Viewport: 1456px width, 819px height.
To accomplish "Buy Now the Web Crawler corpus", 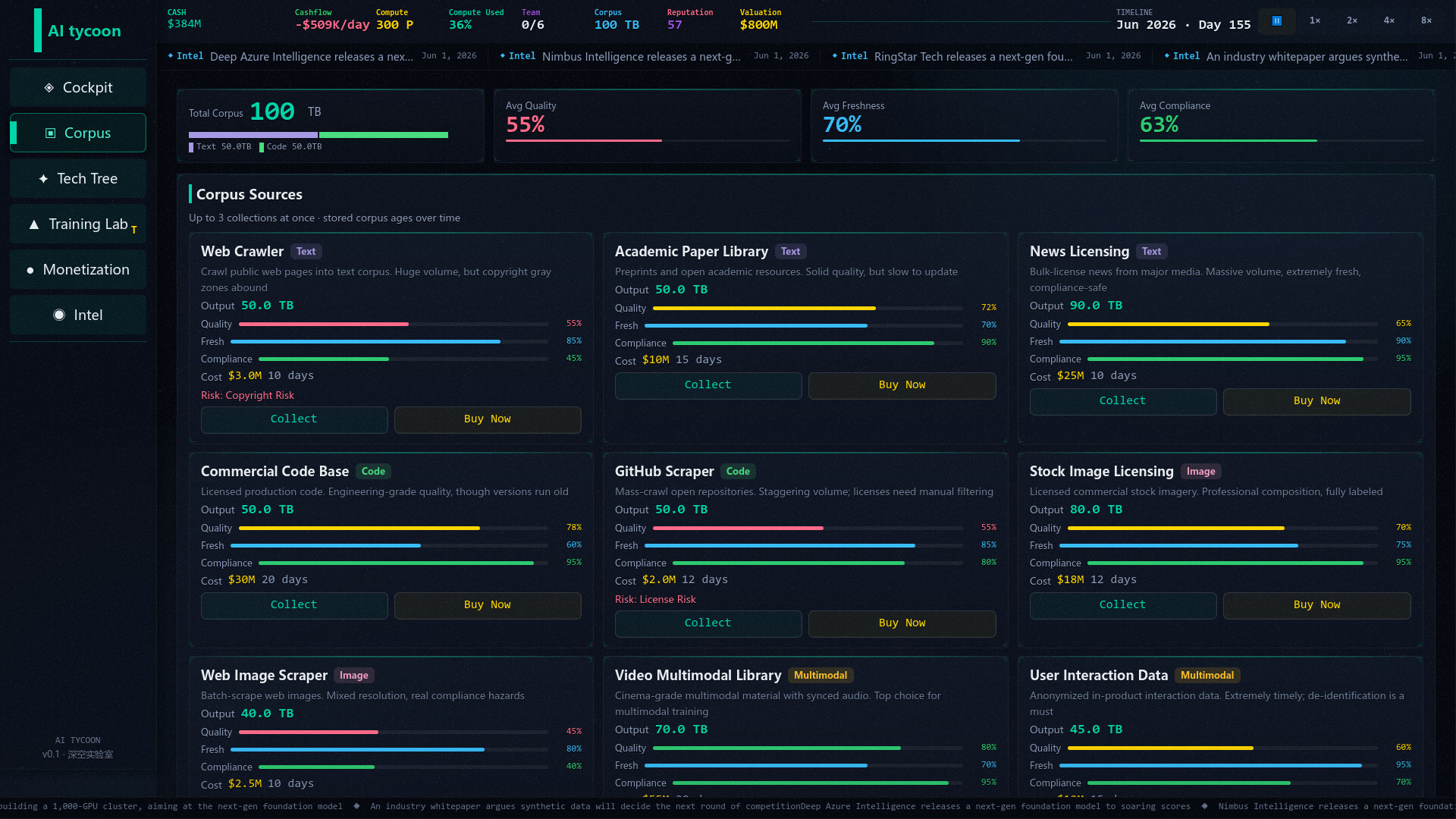I will (x=488, y=419).
